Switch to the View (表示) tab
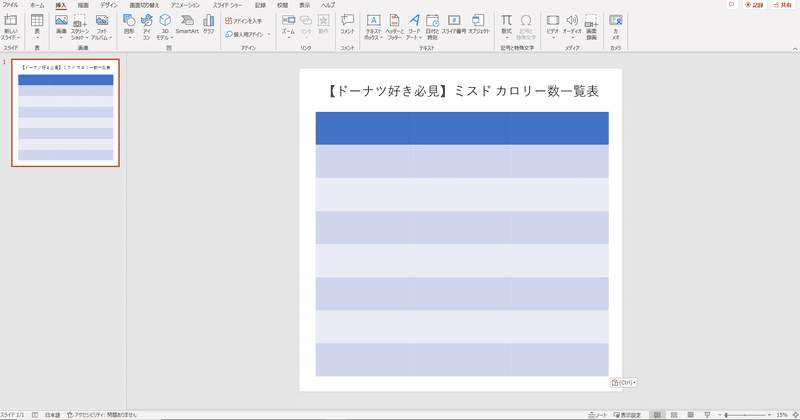This screenshot has height=420, width=800. tap(305, 5)
